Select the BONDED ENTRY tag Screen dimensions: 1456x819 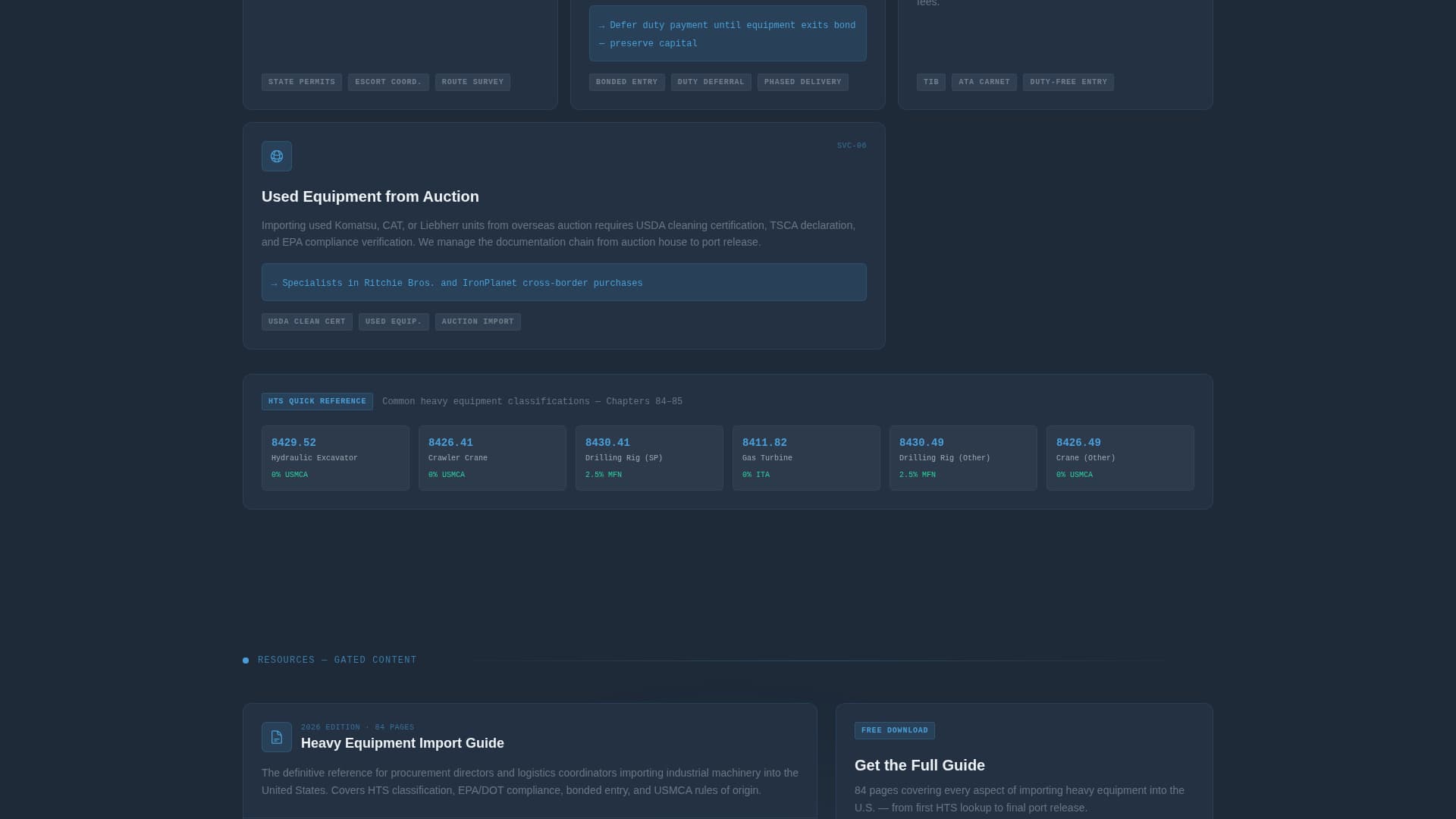tap(626, 82)
